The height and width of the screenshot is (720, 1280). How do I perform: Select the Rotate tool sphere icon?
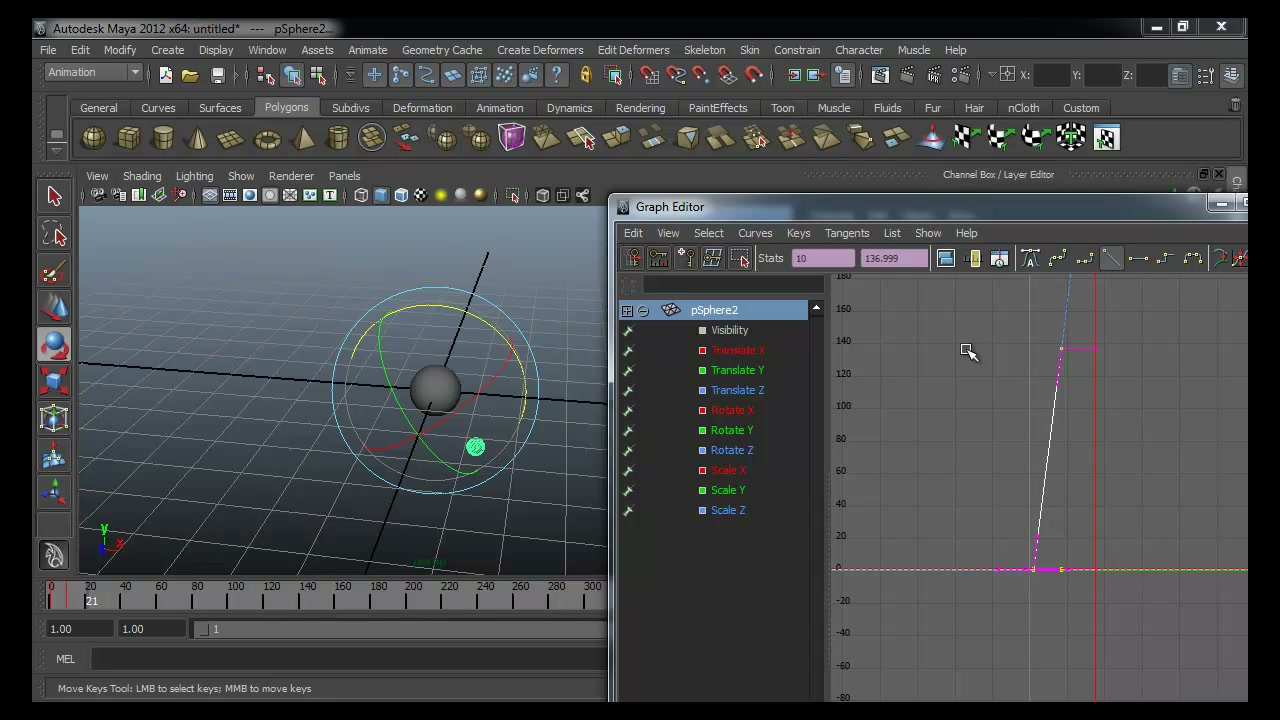coord(54,345)
